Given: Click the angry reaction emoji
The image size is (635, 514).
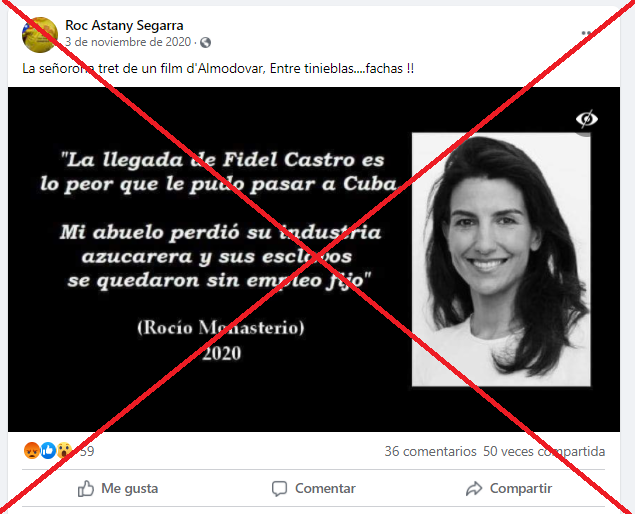Looking at the screenshot, I should click(32, 450).
